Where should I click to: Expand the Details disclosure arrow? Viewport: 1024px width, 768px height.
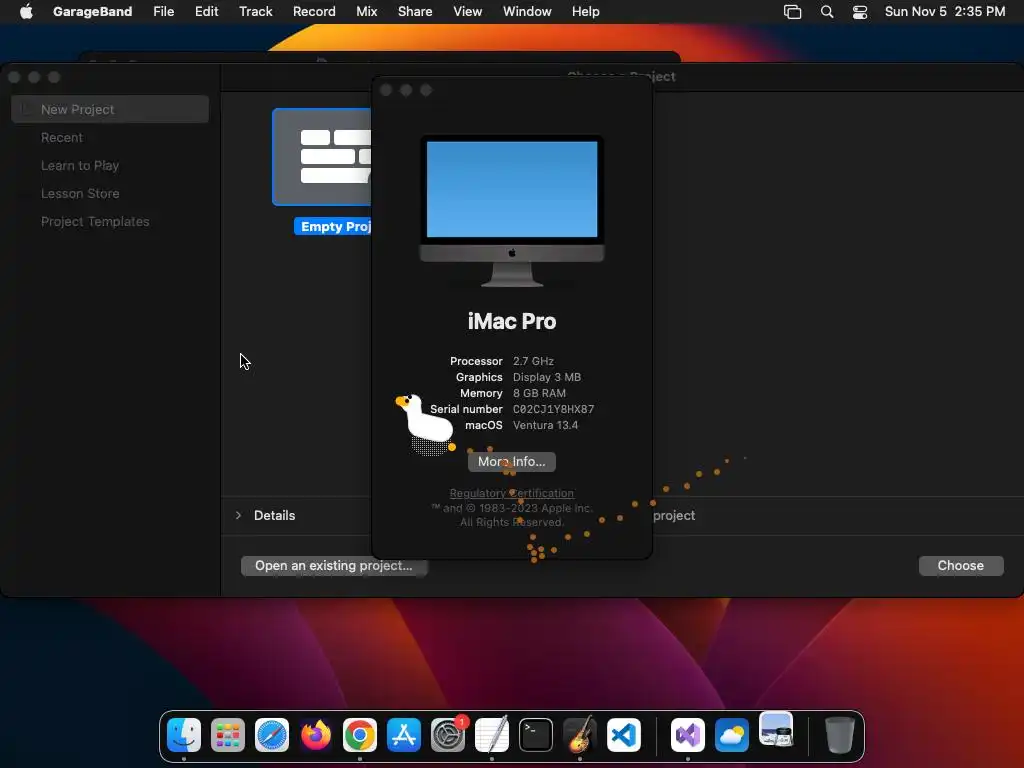(238, 515)
